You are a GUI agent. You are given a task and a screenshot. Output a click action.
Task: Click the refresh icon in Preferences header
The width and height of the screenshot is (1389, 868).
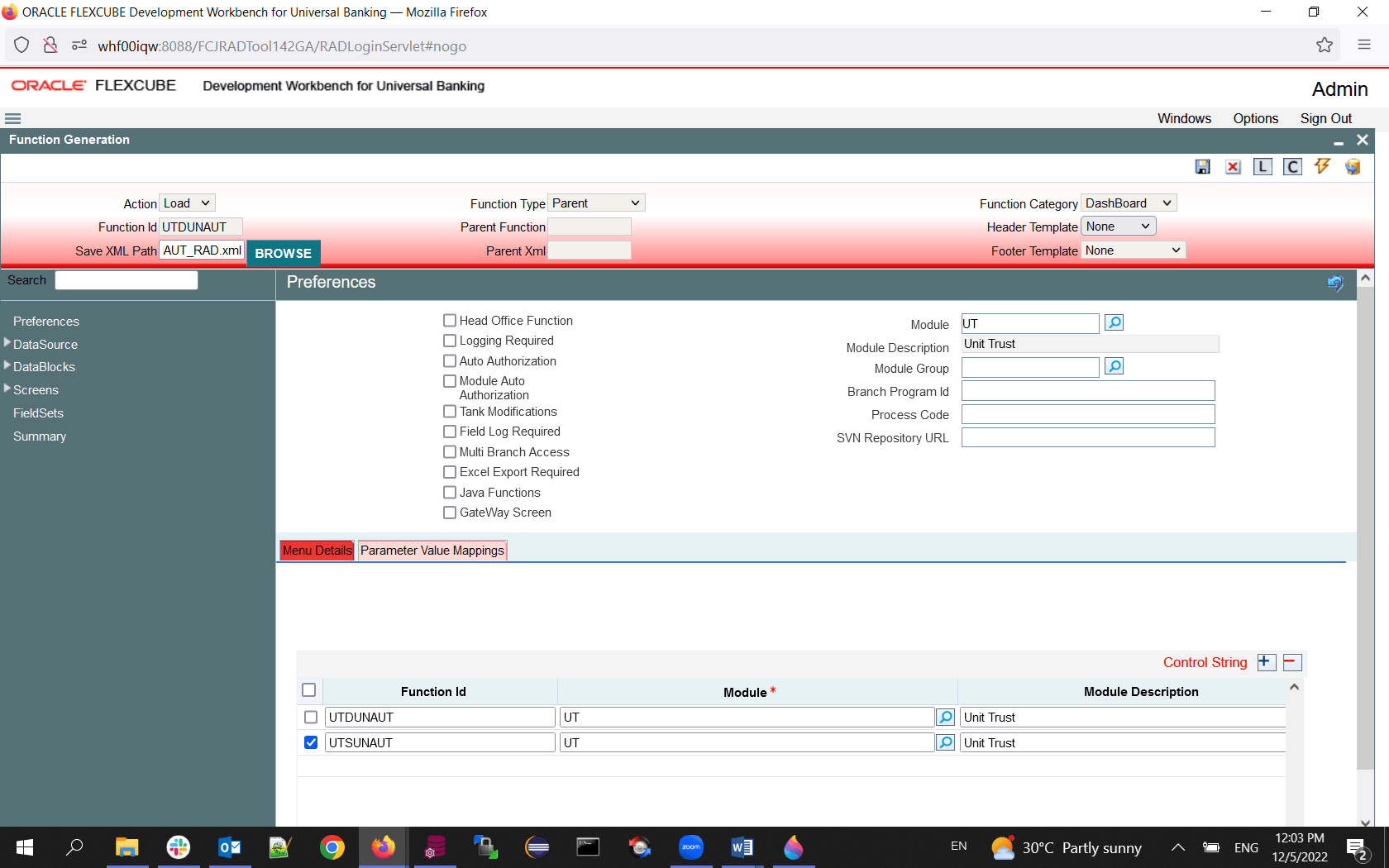click(x=1335, y=284)
